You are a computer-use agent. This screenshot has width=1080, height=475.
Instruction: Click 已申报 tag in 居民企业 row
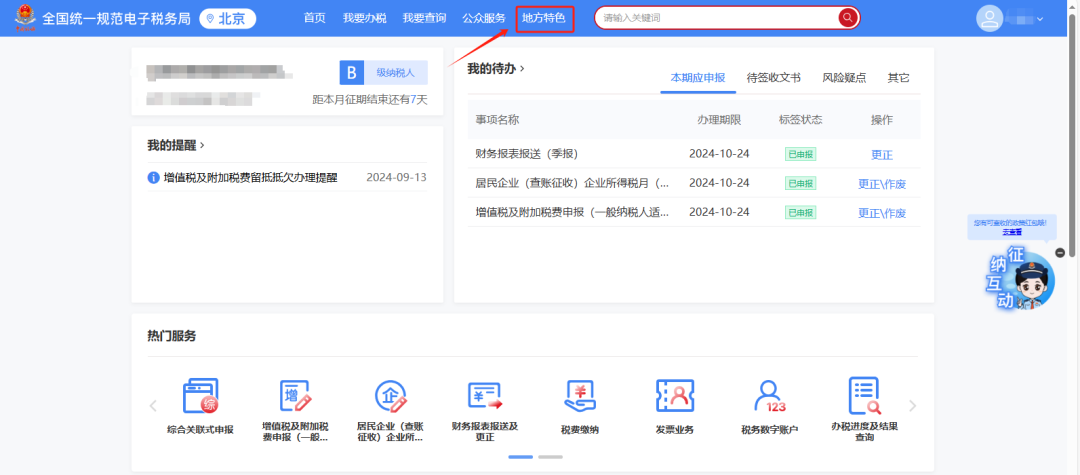pos(800,183)
